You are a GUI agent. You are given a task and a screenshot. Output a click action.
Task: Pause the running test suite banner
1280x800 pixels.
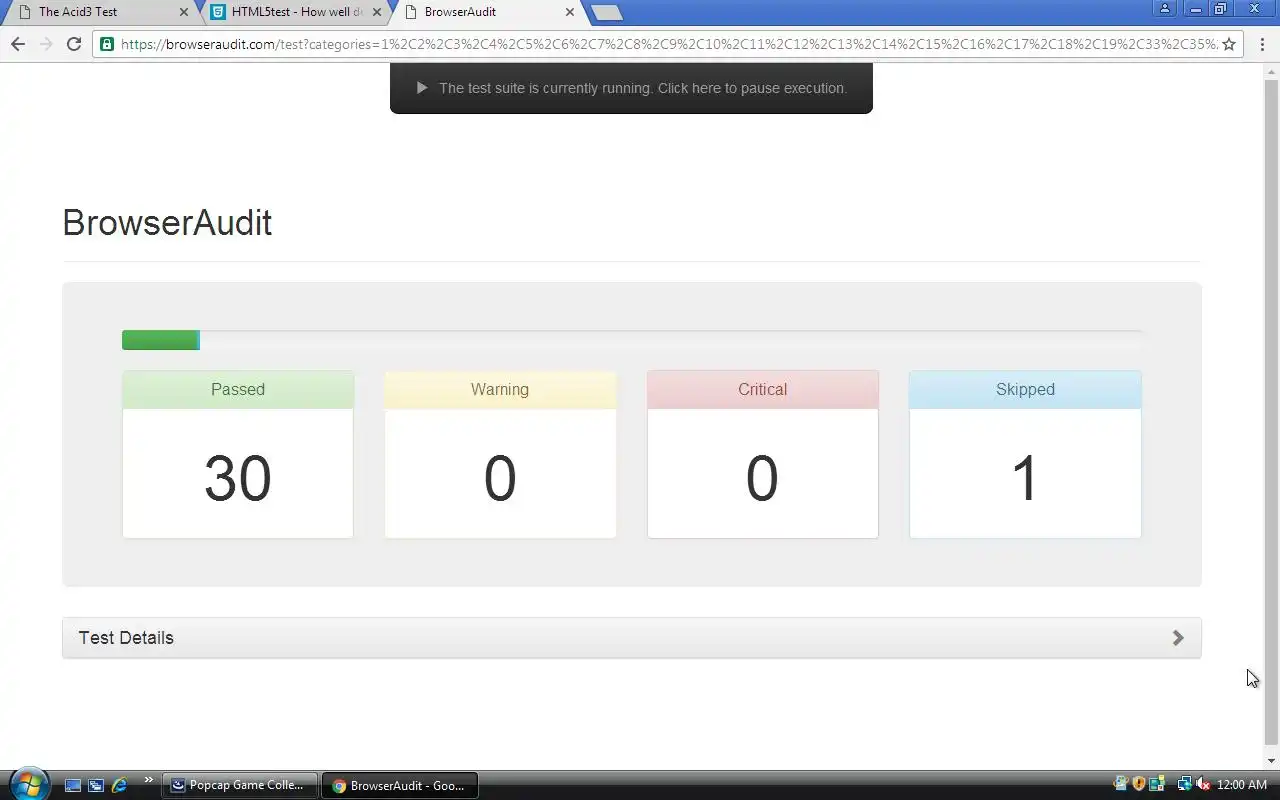click(x=631, y=88)
